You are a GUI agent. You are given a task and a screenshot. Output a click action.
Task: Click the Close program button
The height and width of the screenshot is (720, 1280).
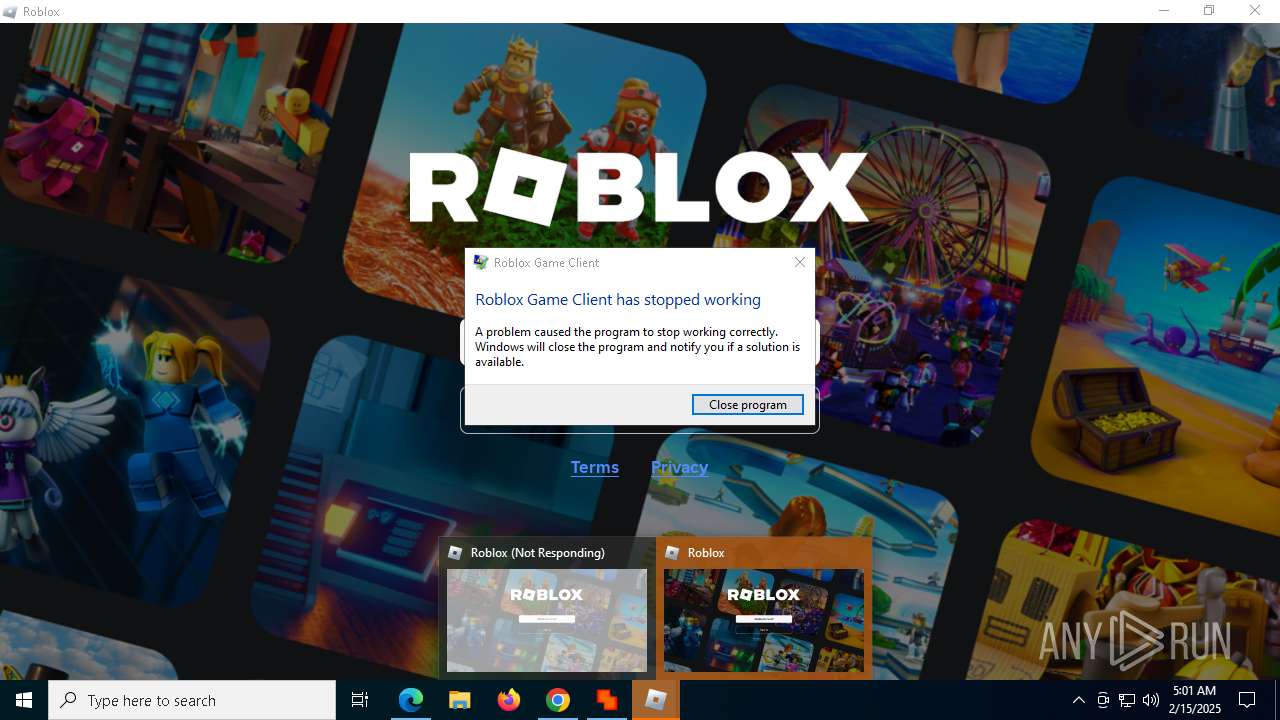(747, 405)
